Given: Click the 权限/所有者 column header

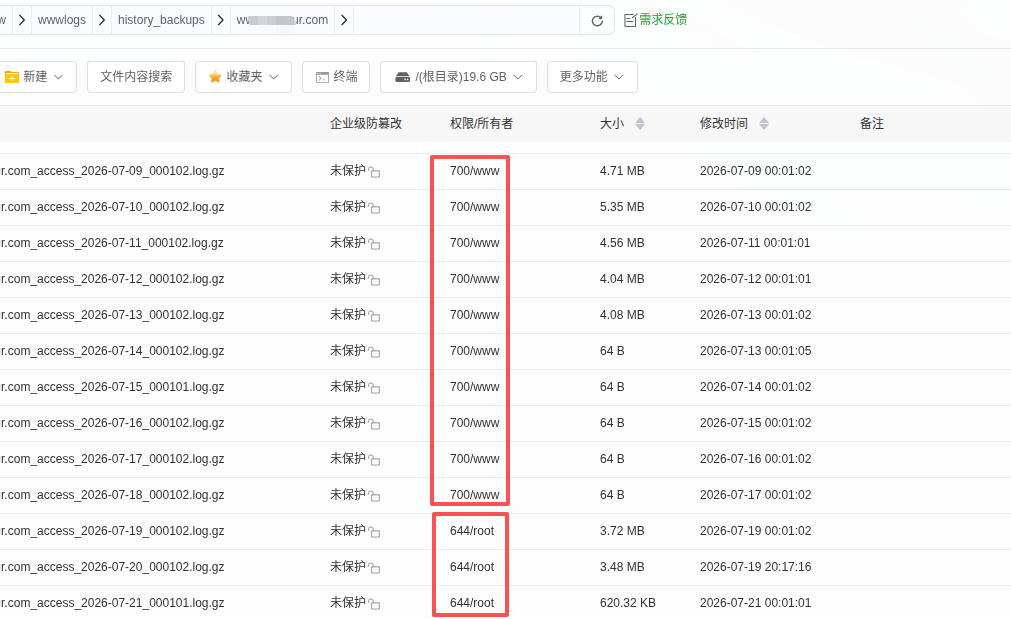Looking at the screenshot, I should [481, 124].
